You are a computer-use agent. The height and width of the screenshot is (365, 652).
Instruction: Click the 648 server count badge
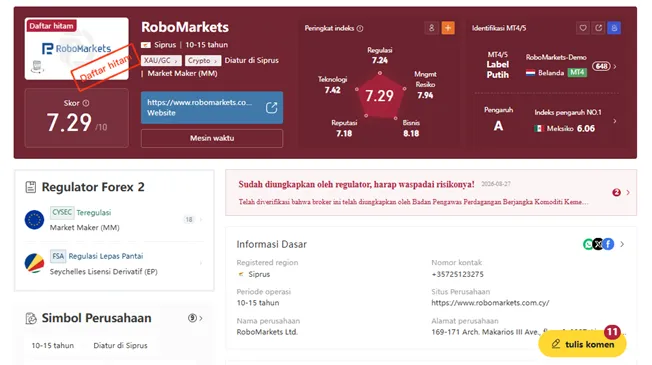[601, 66]
